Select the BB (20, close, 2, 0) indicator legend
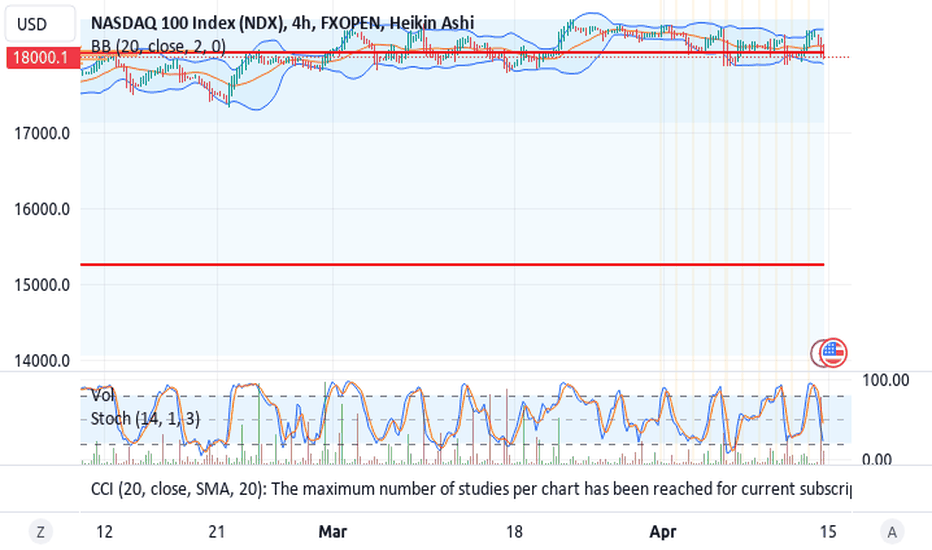Viewport: 932px width, 550px height. coord(158,46)
